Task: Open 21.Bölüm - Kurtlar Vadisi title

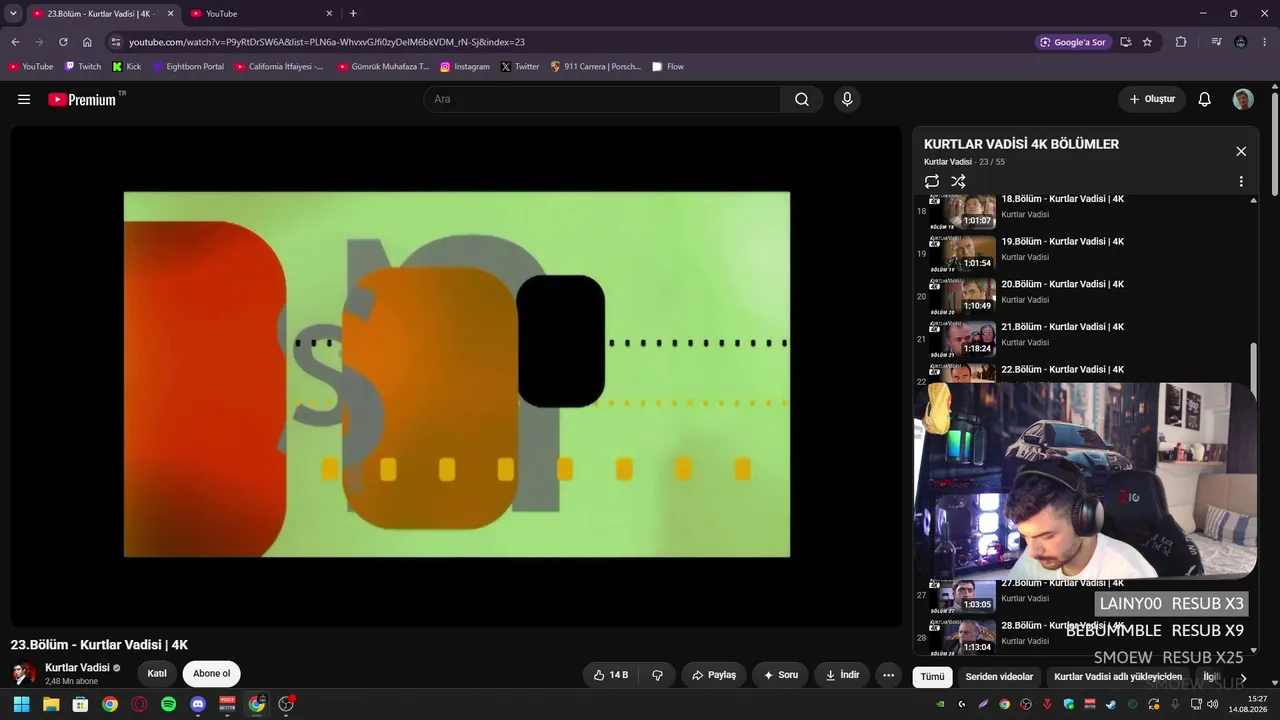Action: (x=1062, y=327)
